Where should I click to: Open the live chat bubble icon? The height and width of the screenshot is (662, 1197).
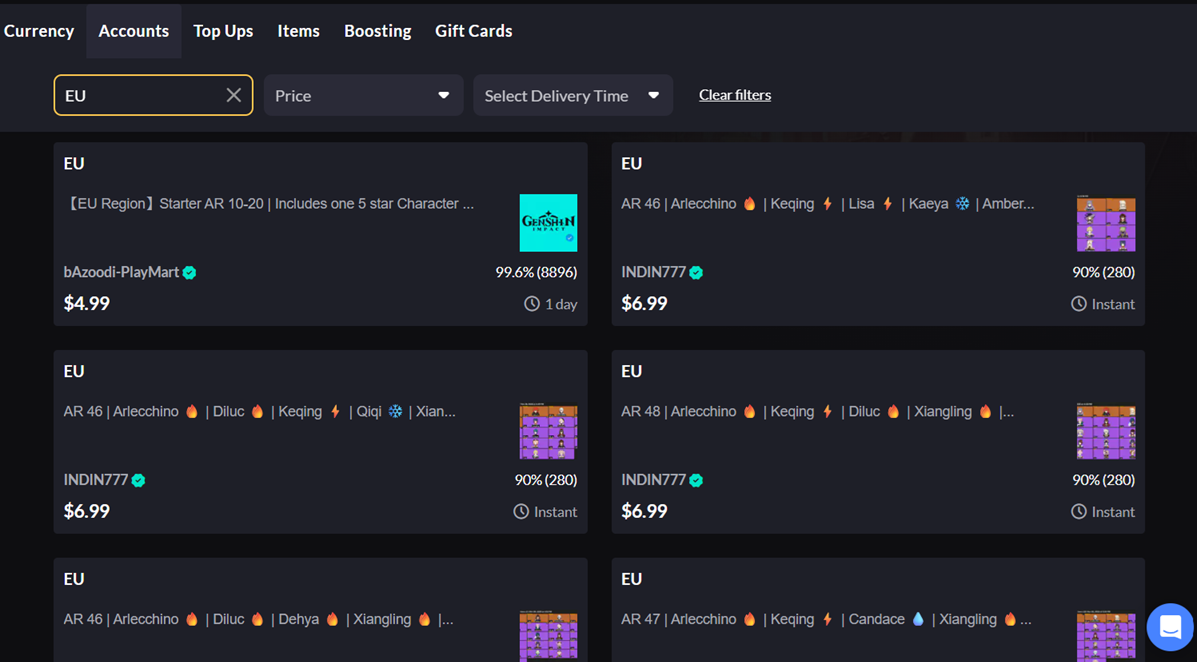[1170, 627]
